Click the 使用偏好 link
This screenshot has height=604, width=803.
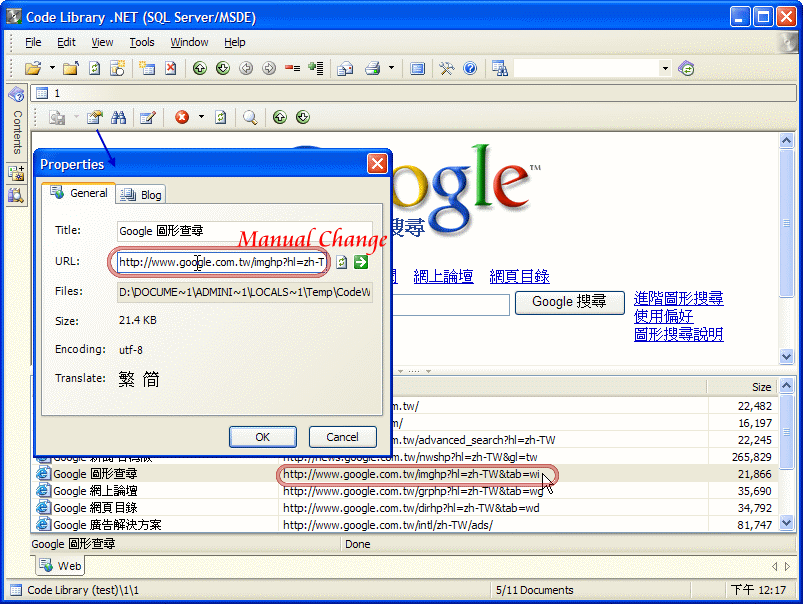pos(664,316)
